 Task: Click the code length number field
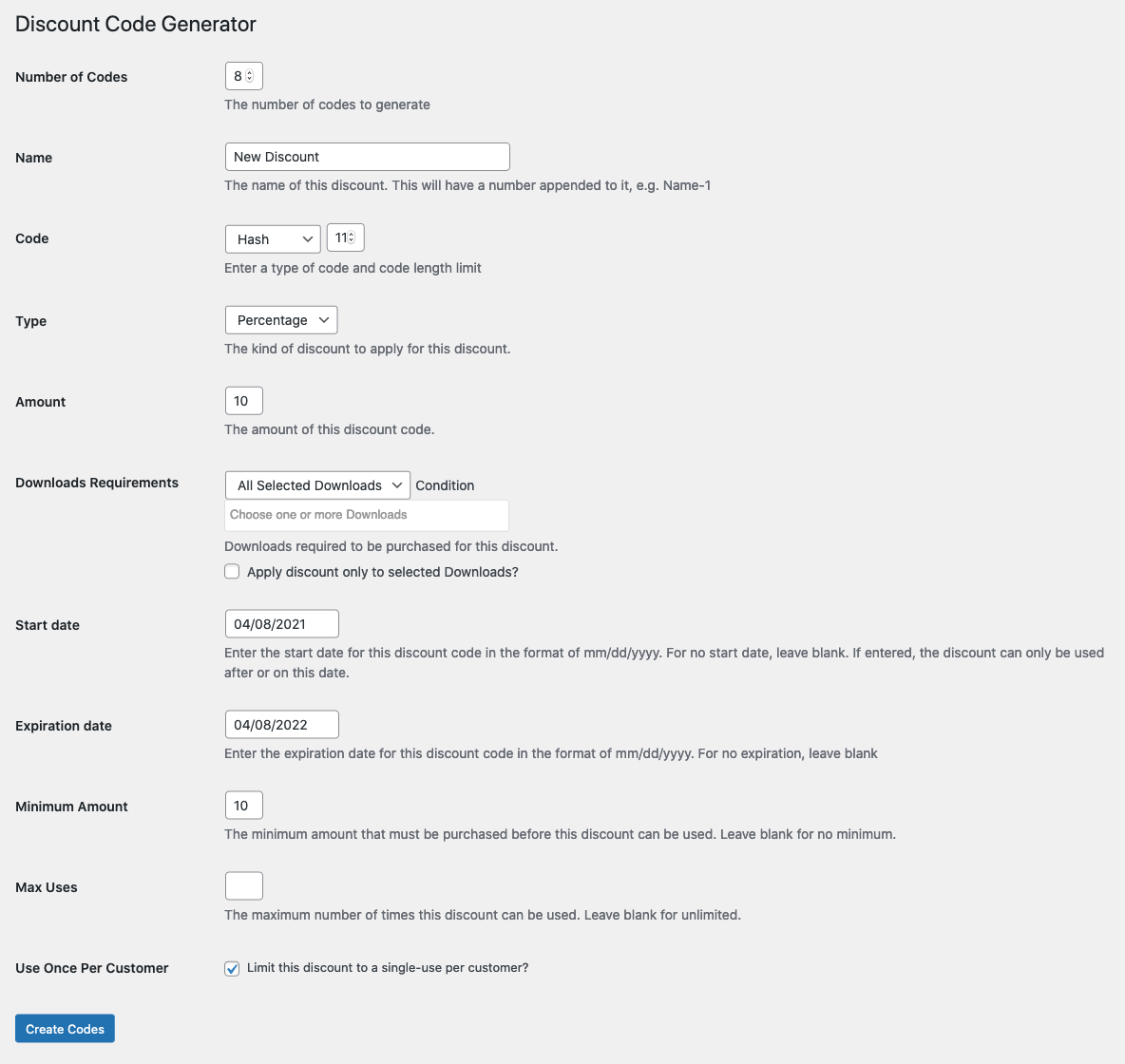(x=339, y=237)
